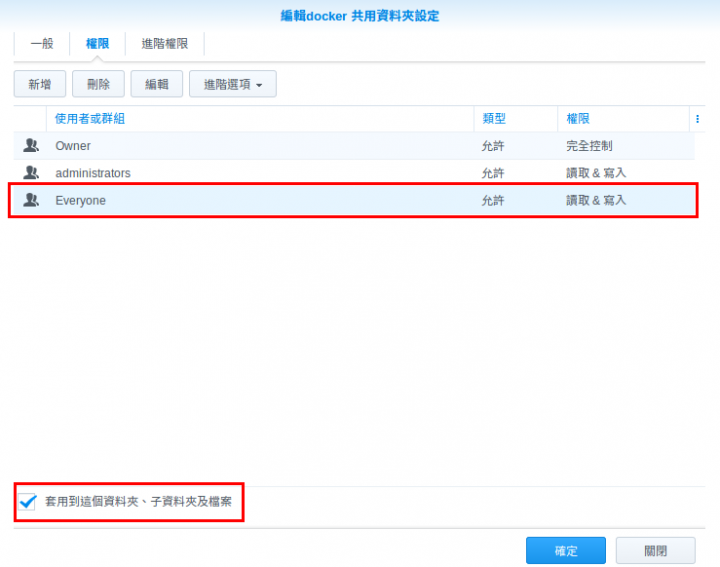Click 完全控制 permission in Owner row
Image resolution: width=720 pixels, height=567 pixels.
[x=589, y=146]
